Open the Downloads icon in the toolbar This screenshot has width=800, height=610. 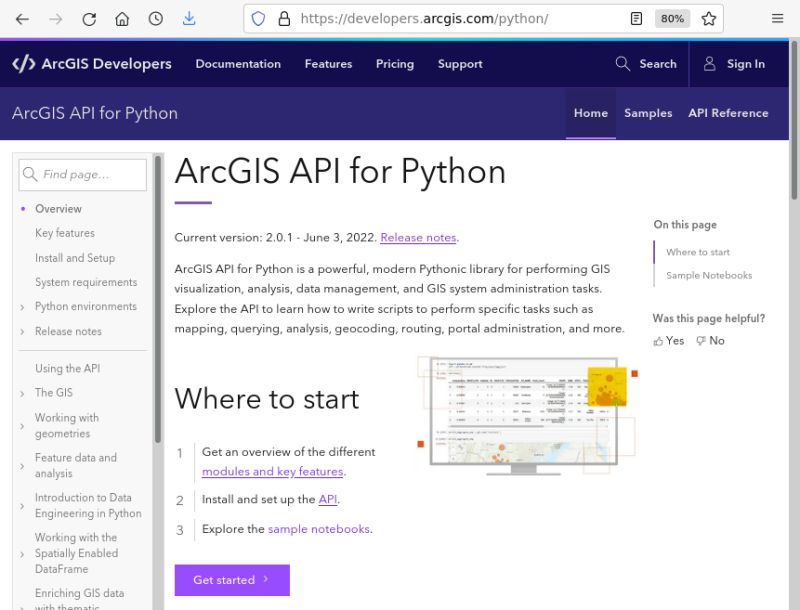click(188, 18)
